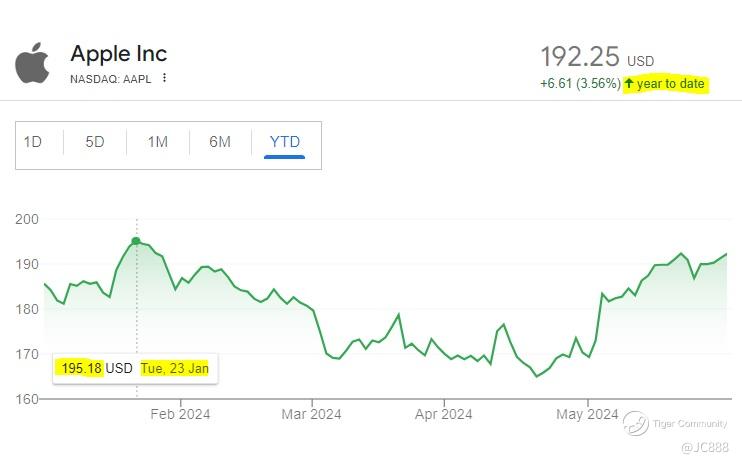Click the Apple logo icon
742x464 pixels.
pyautogui.click(x=32, y=62)
